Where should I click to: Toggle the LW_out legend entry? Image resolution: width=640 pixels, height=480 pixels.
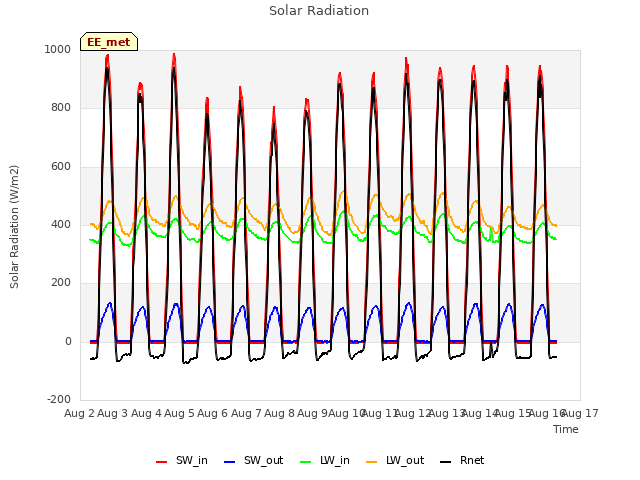pyautogui.click(x=395, y=461)
